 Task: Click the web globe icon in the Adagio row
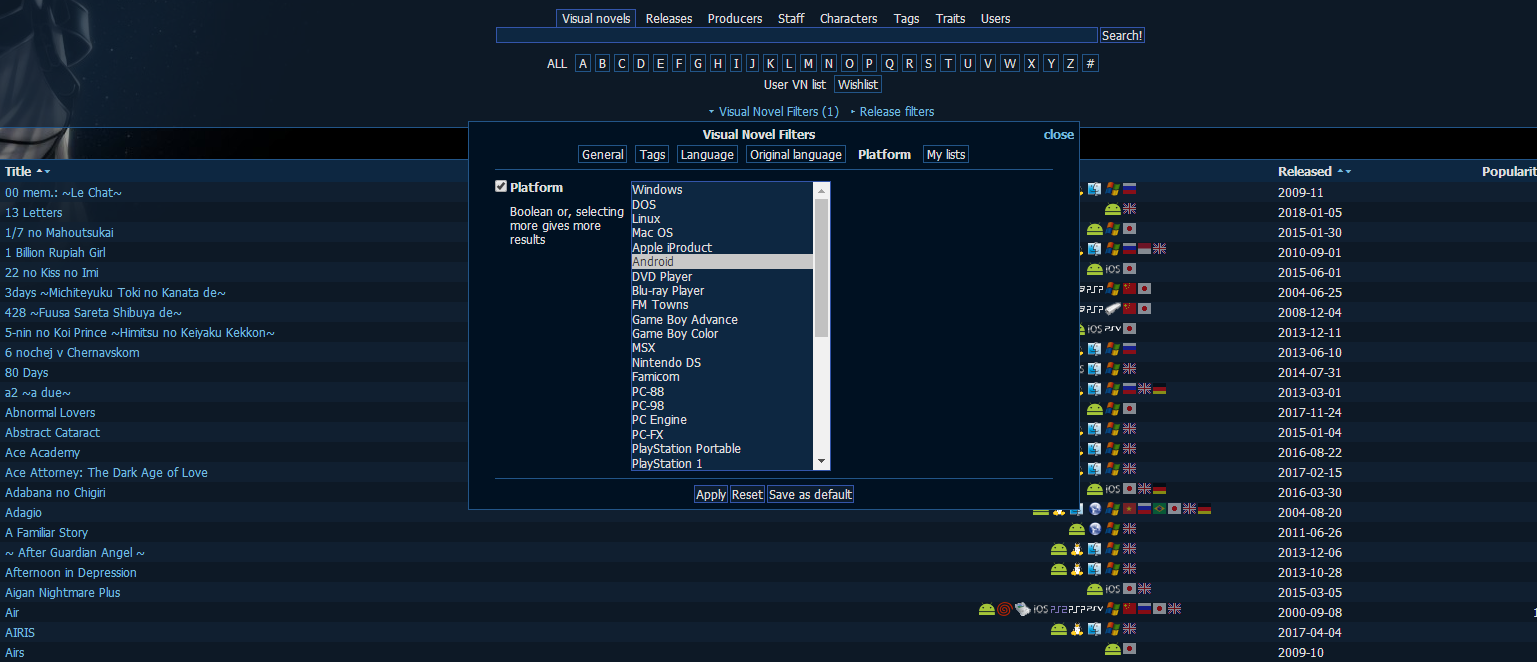pos(1094,509)
